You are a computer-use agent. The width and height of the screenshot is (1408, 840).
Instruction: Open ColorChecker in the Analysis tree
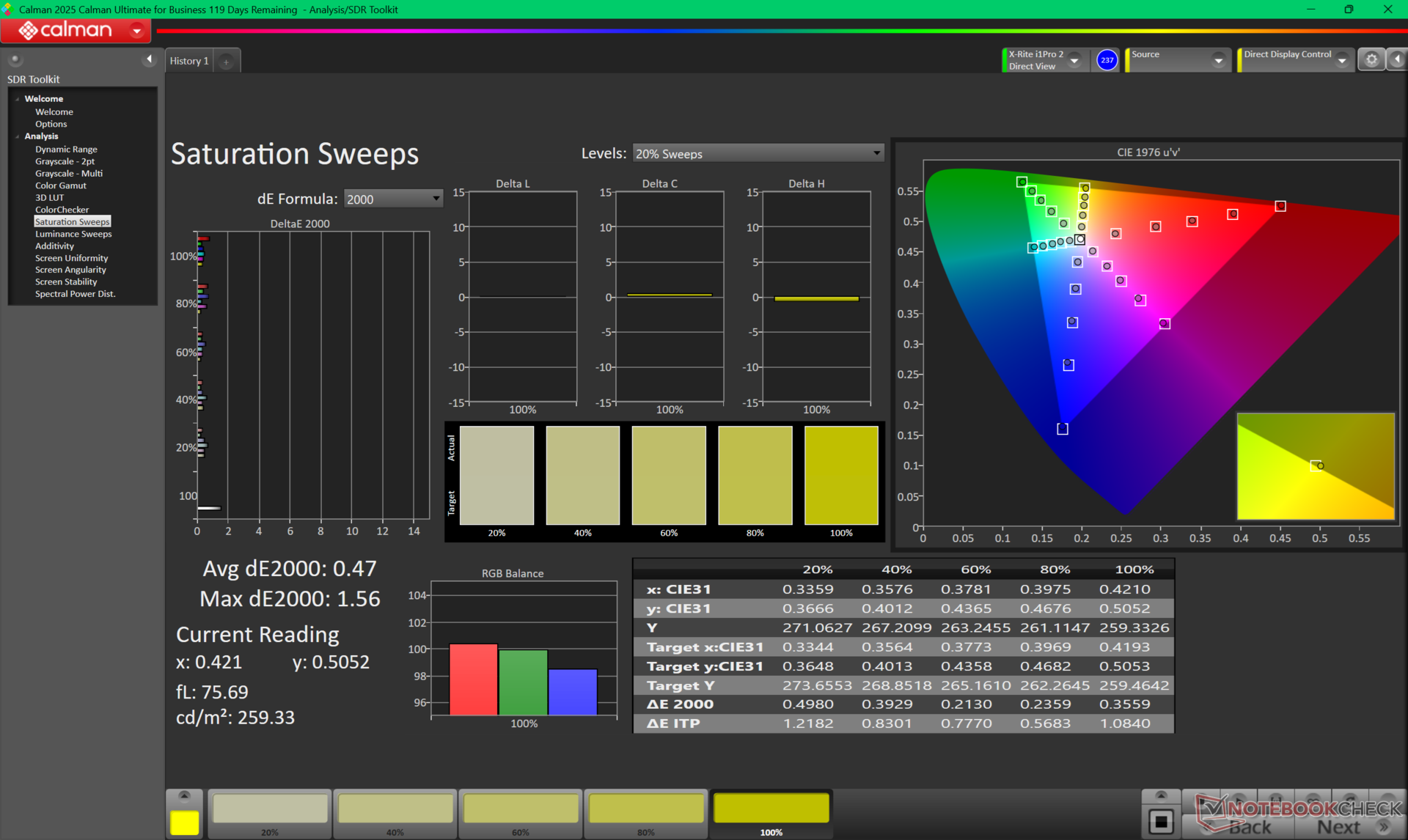62,210
